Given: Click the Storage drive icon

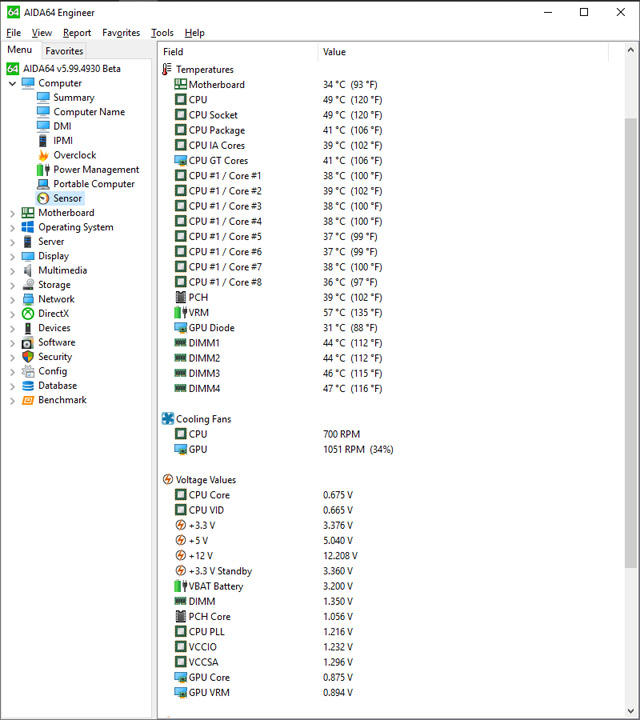Looking at the screenshot, I should click(x=28, y=285).
